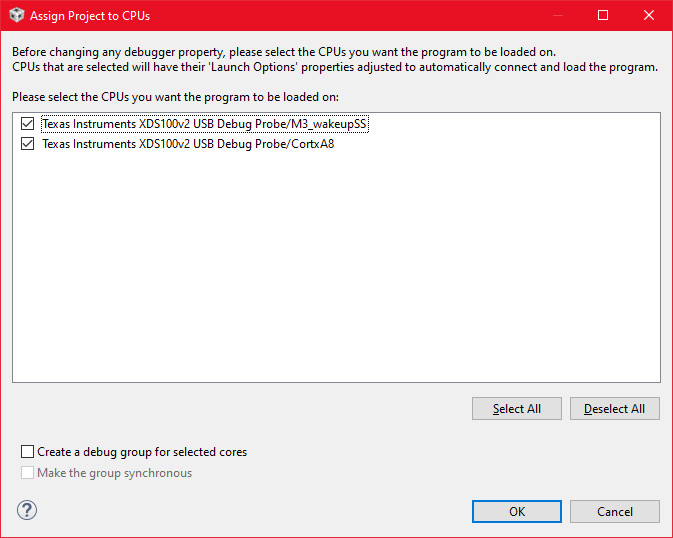The image size is (673, 538).
Task: Uncheck the CortxA8 CPU checkbox
Action: 27,144
